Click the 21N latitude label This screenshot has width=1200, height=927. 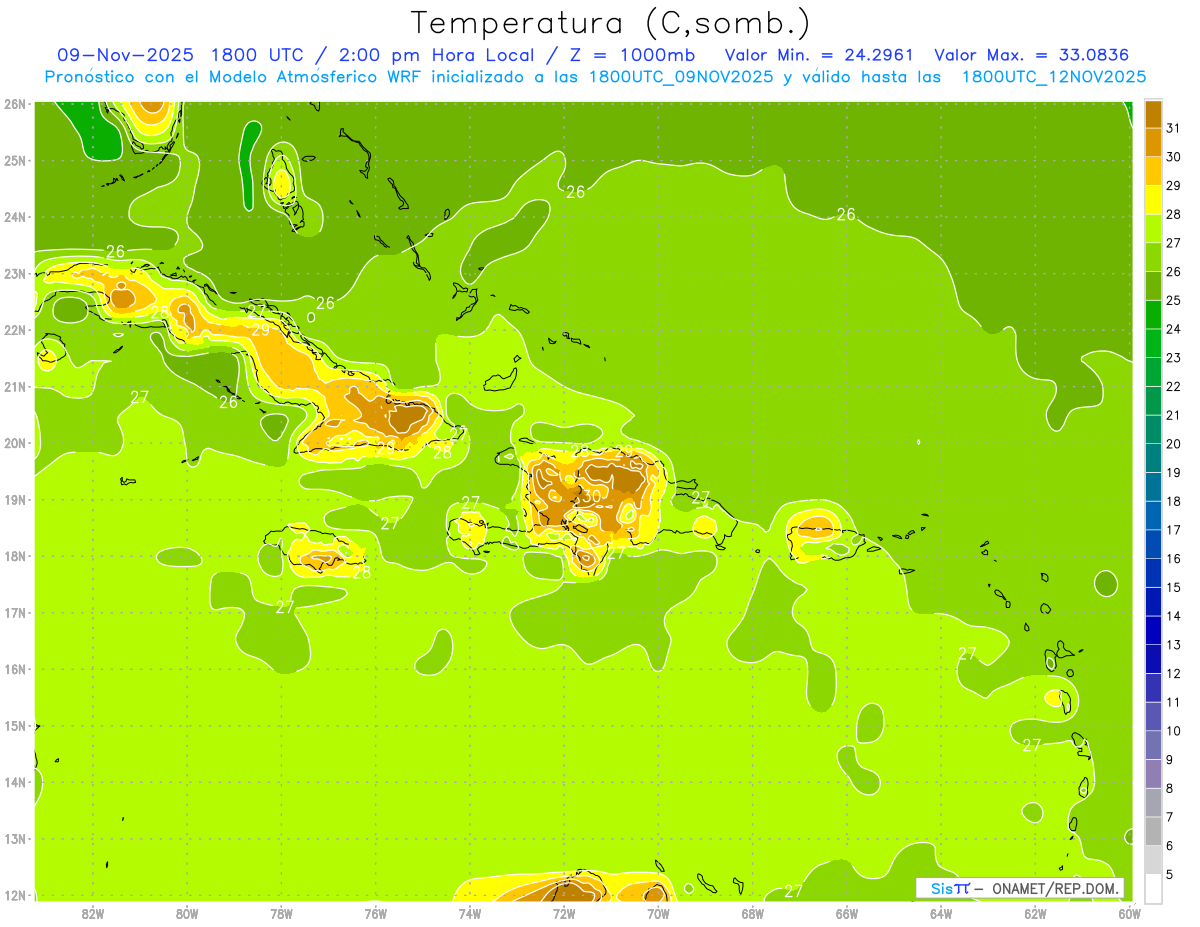(x=14, y=386)
